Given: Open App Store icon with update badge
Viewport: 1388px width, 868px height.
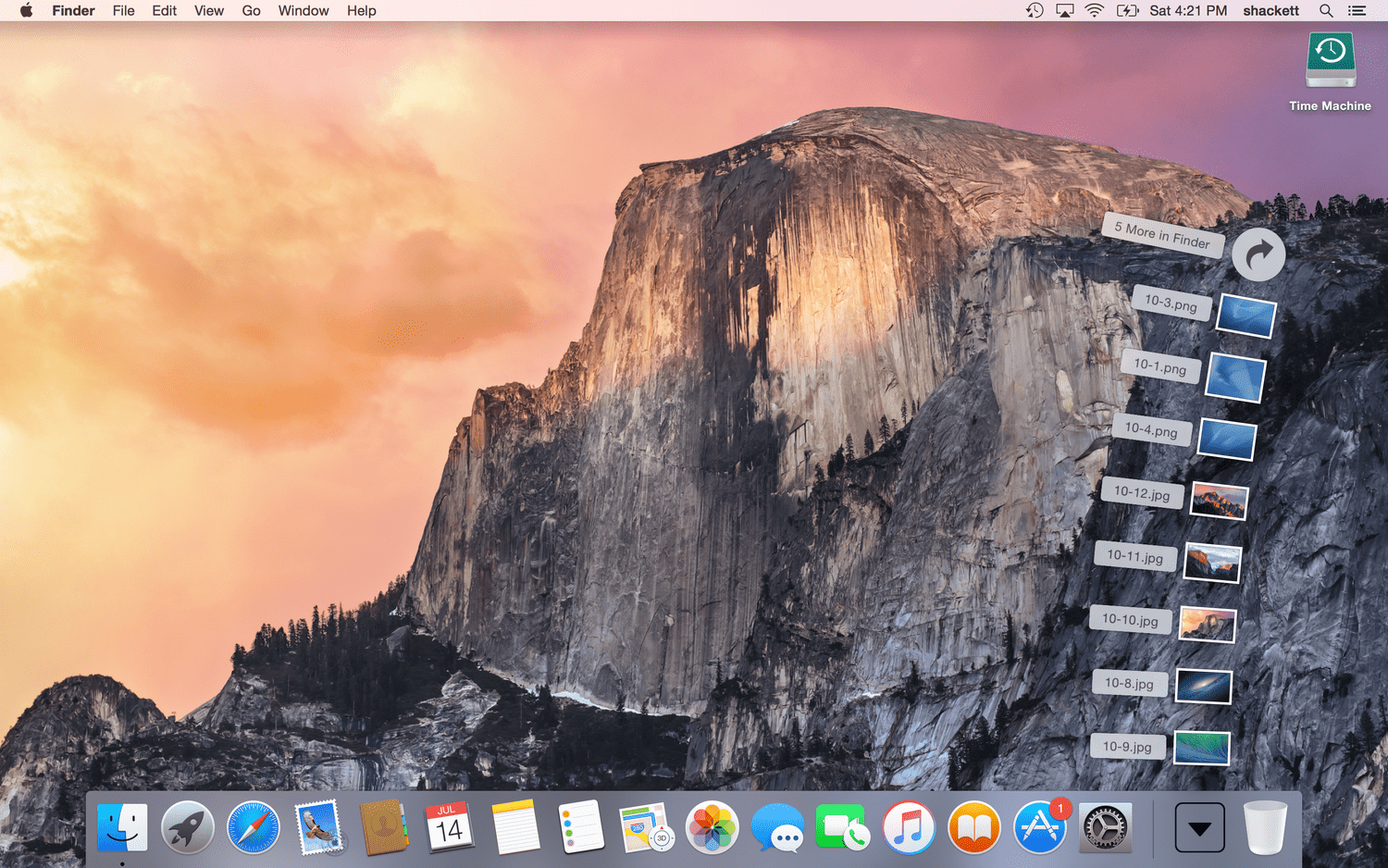Looking at the screenshot, I should coord(1041,825).
